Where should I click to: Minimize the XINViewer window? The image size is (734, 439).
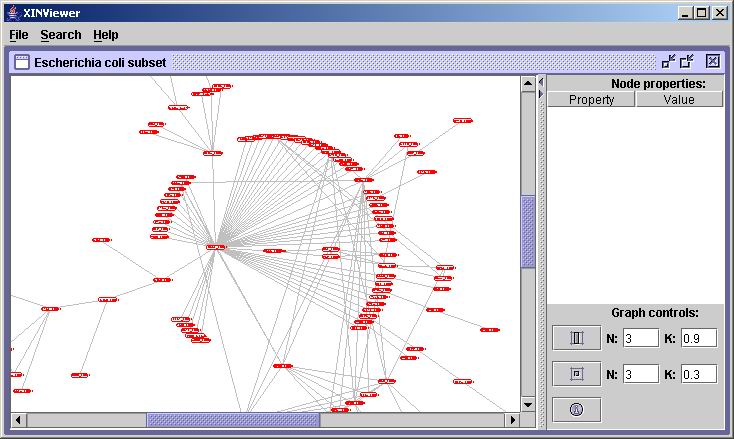(x=685, y=13)
